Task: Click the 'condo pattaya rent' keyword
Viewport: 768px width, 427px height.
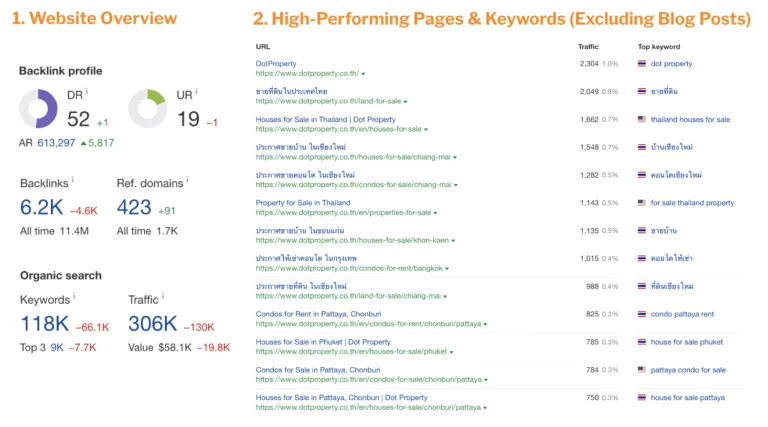Action: (682, 314)
